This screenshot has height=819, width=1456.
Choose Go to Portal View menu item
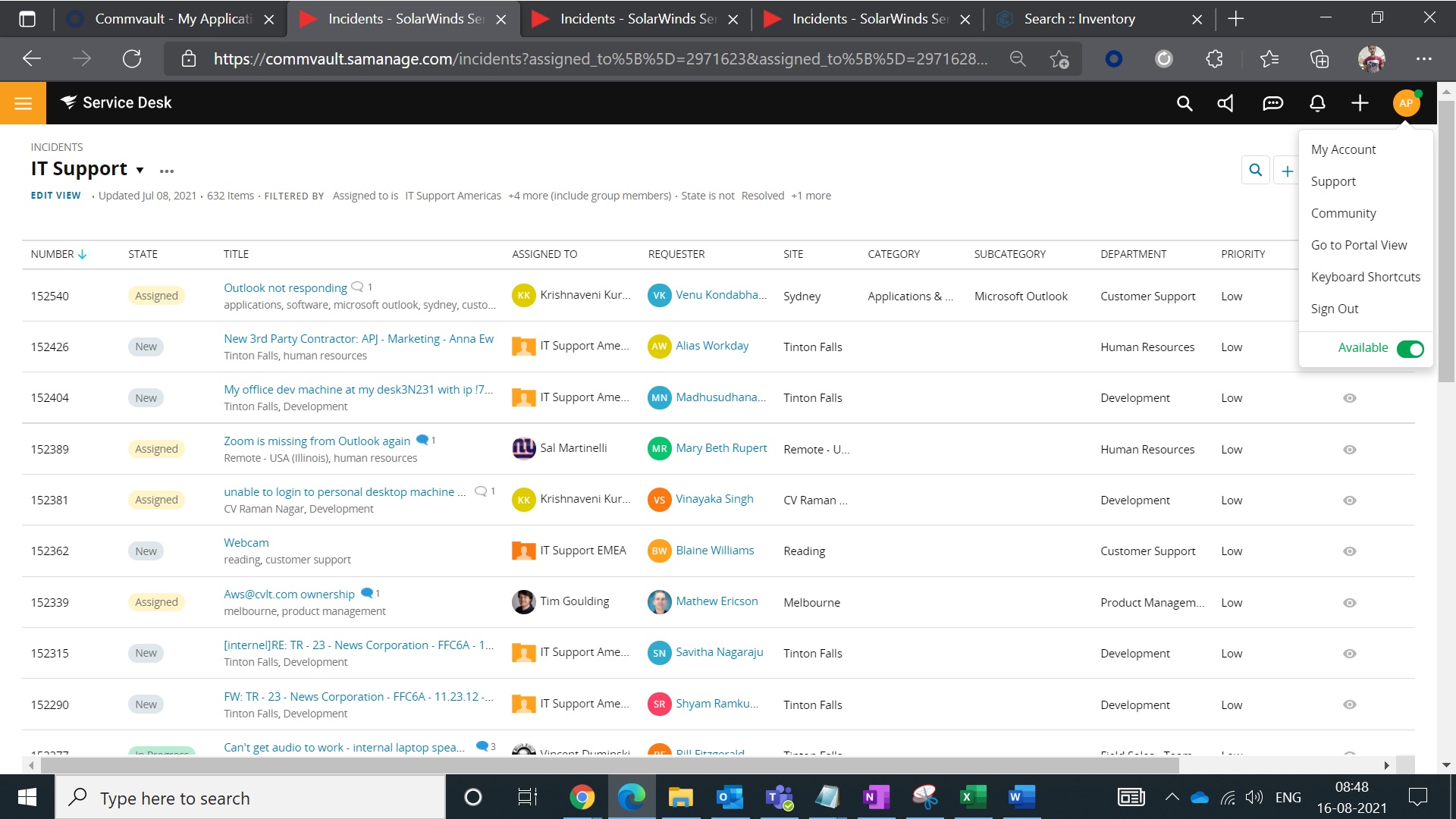1358,245
